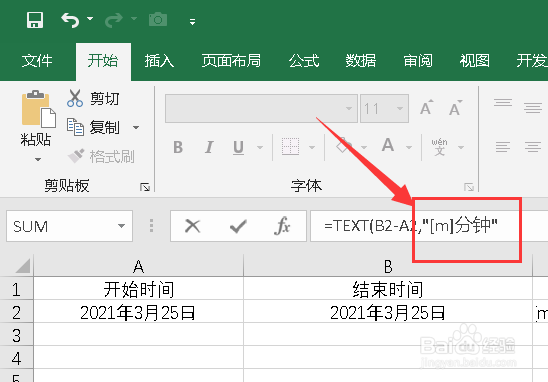Click the Cancel X formula button

(x=193, y=226)
